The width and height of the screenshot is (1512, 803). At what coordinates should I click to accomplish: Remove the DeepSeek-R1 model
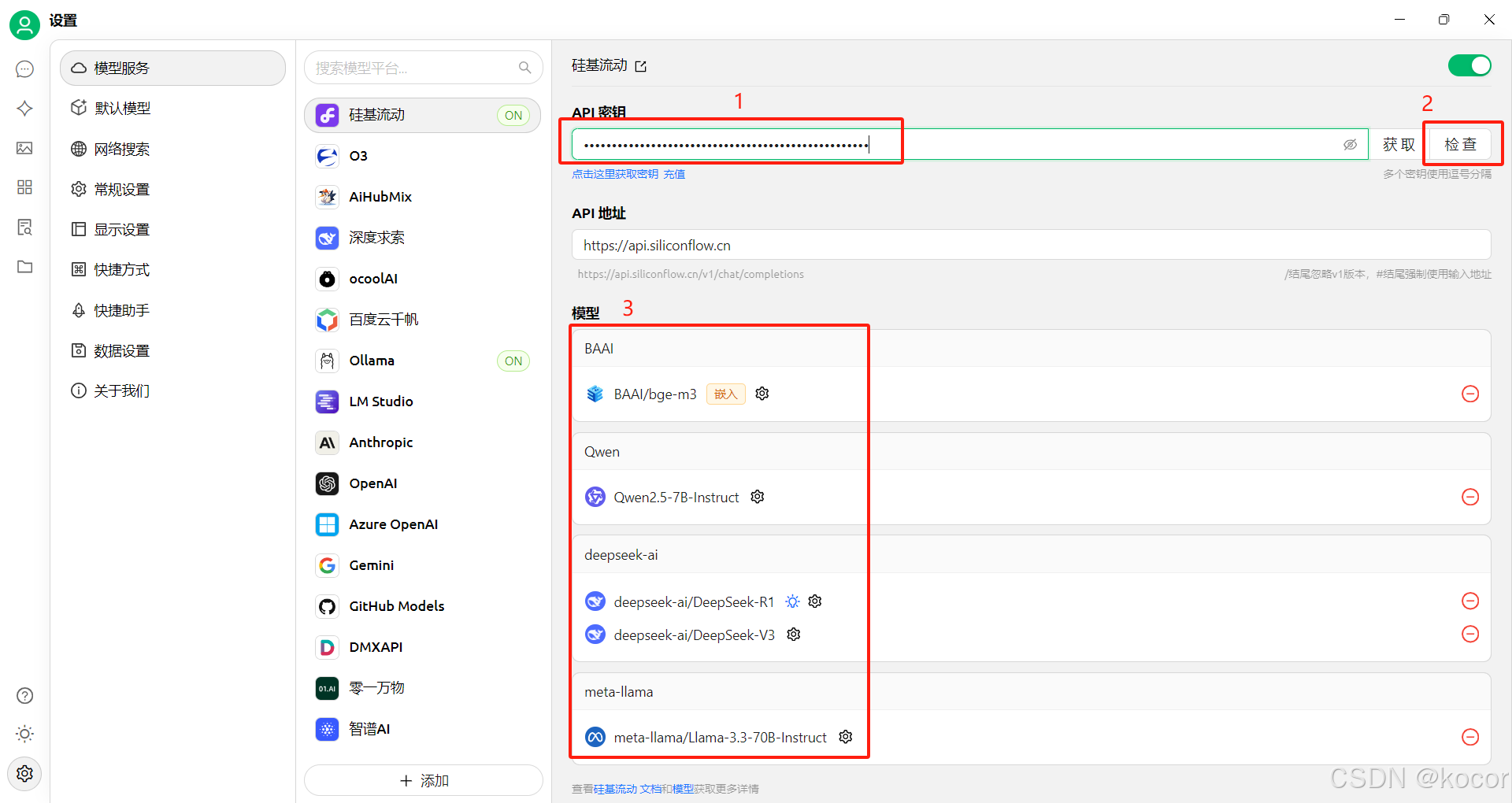[x=1469, y=601]
